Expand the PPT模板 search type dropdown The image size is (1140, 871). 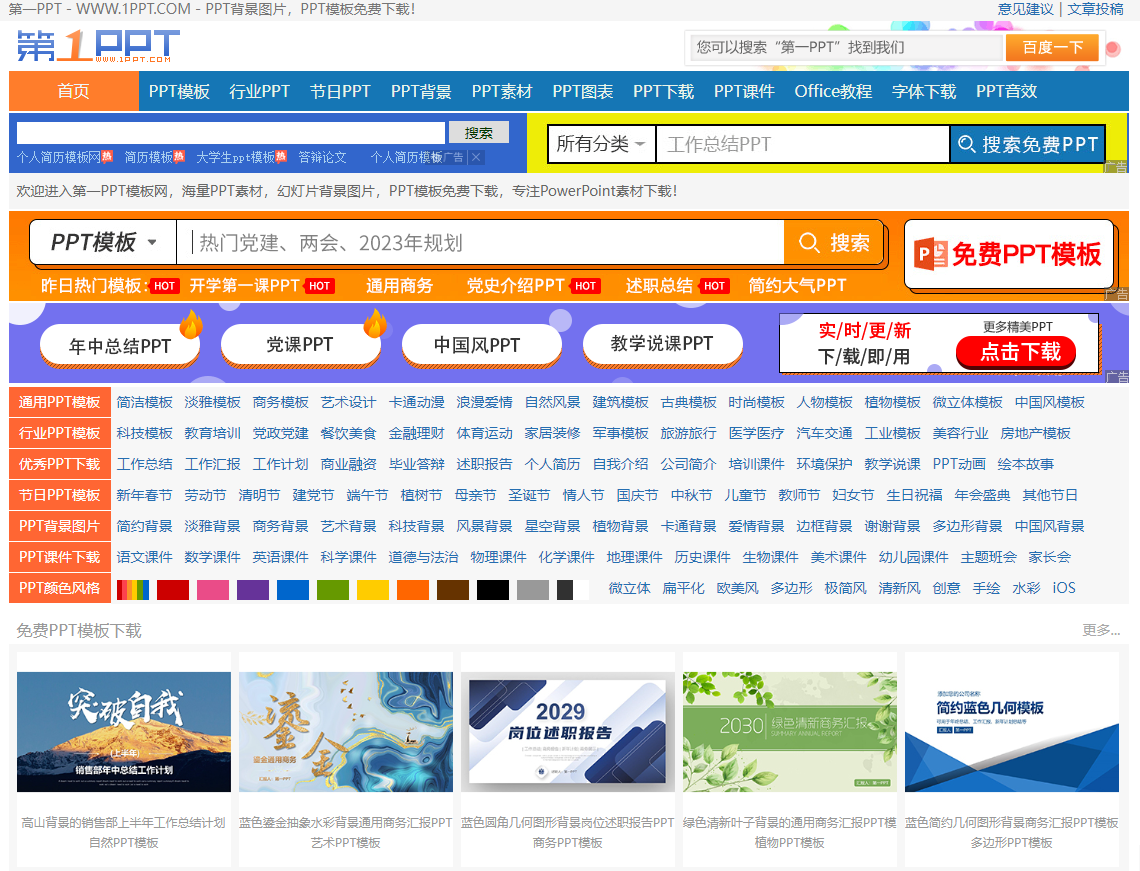click(104, 243)
